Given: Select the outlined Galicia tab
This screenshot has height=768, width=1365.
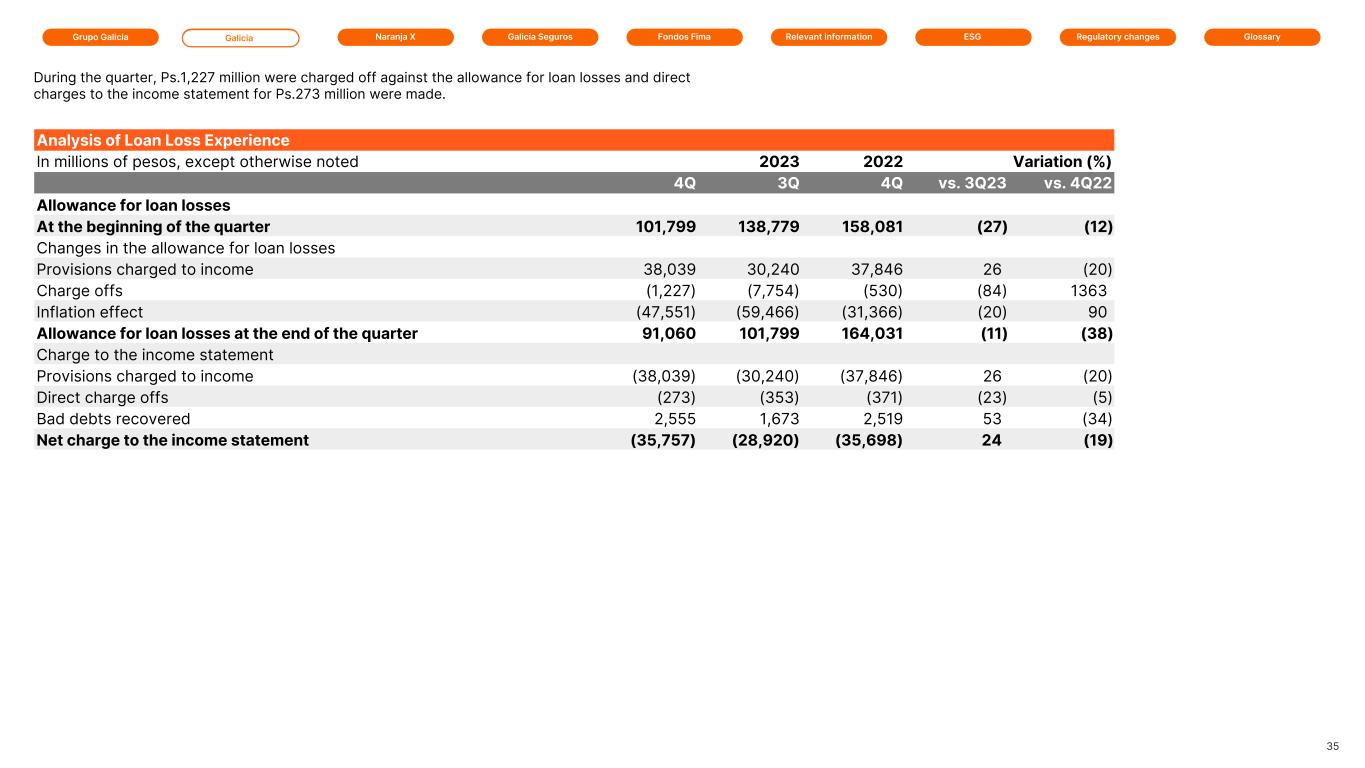Looking at the screenshot, I should pos(240,38).
